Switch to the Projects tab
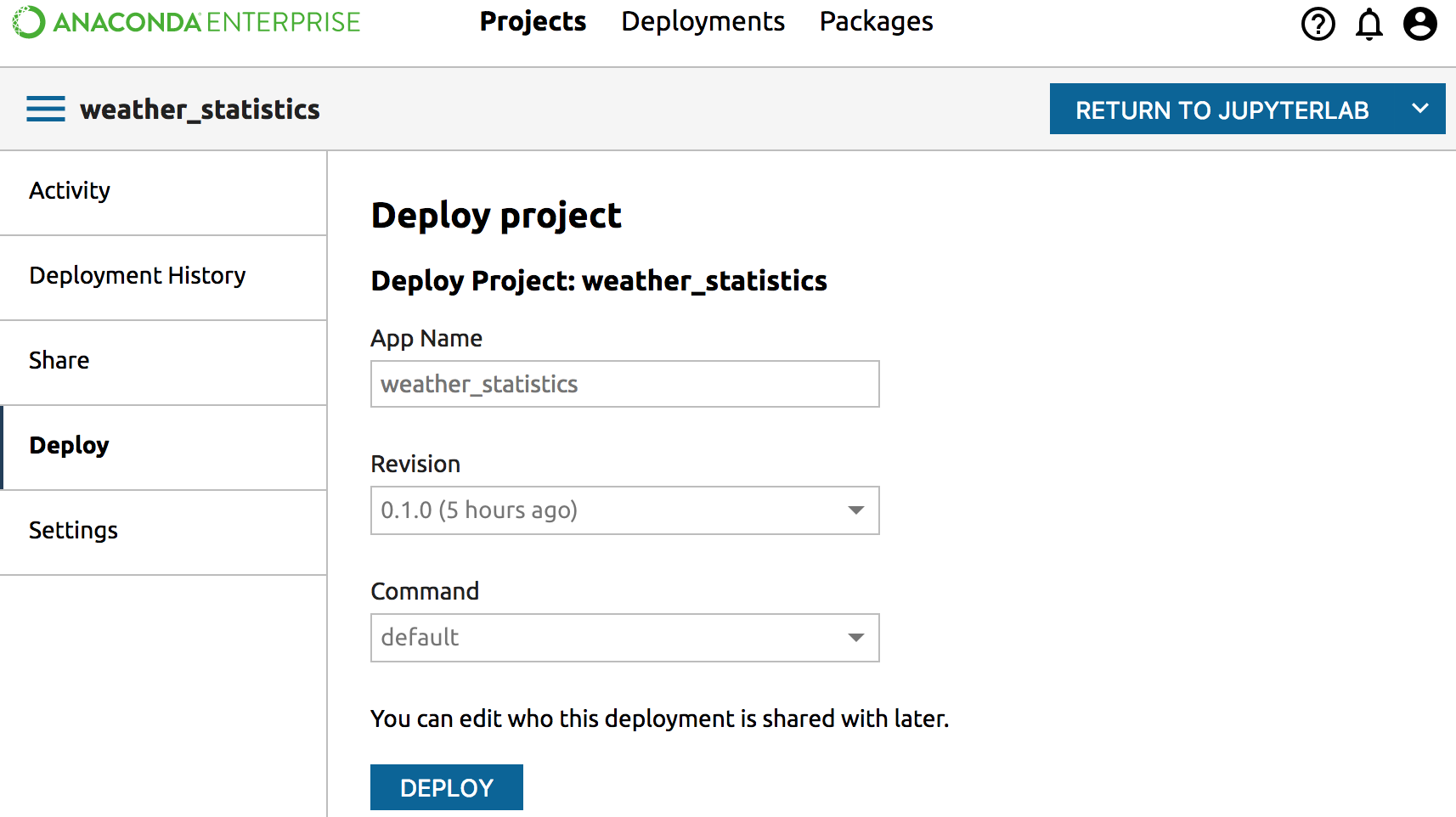Viewport: 1456px width, 817px height. tap(533, 22)
